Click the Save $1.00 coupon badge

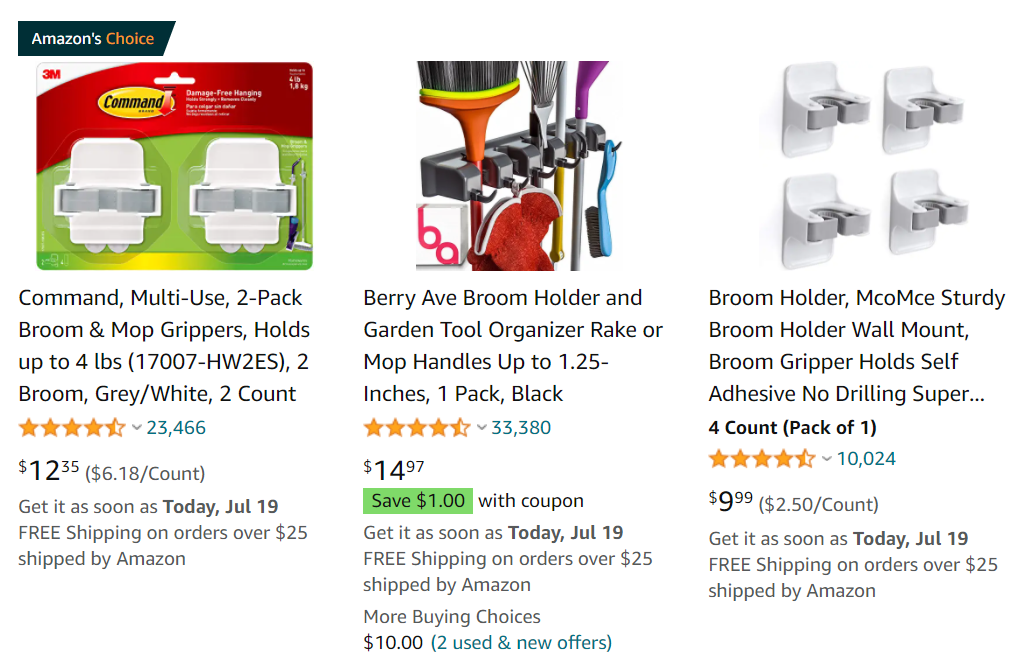click(x=418, y=500)
